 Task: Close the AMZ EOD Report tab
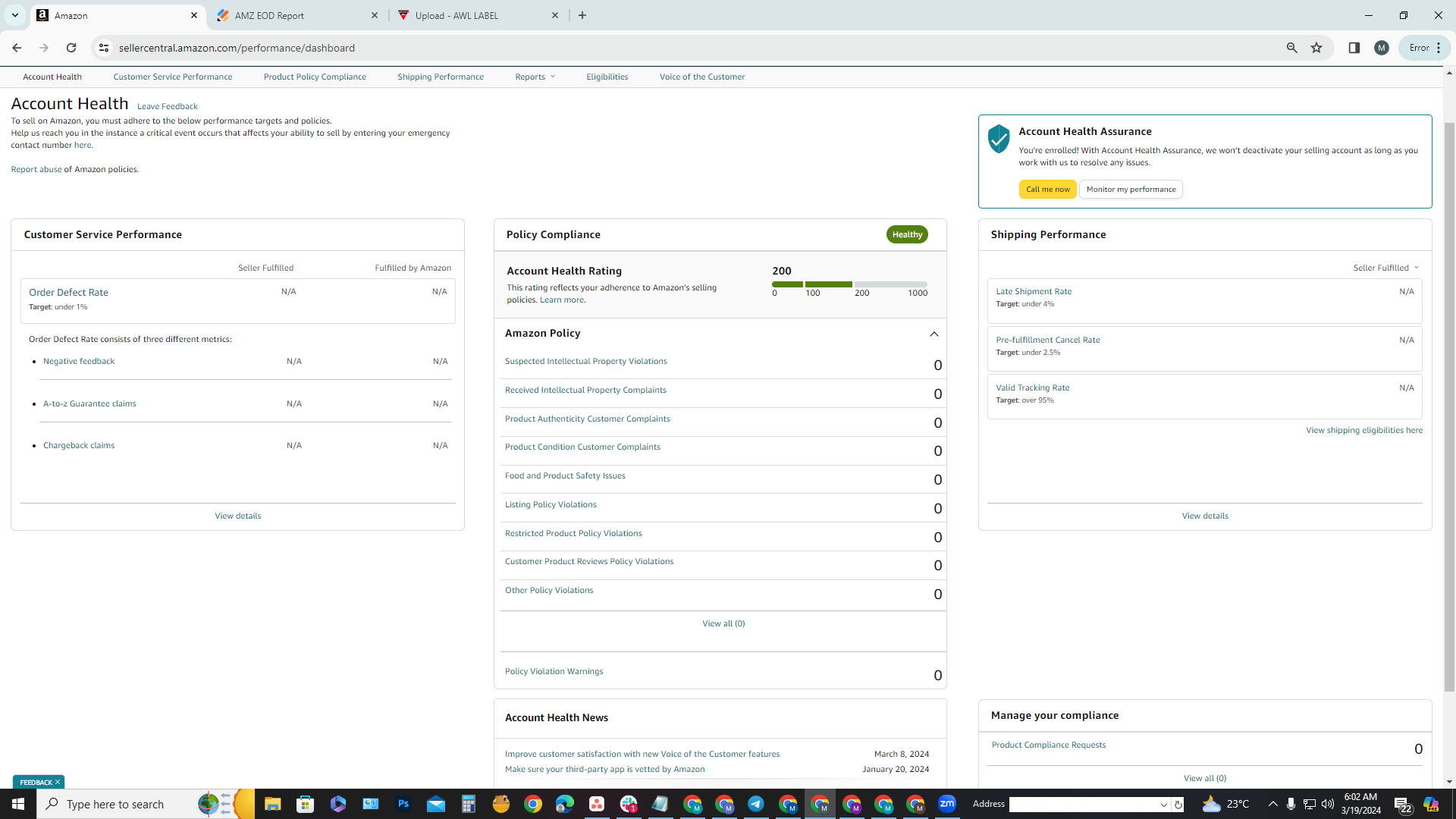click(x=375, y=15)
